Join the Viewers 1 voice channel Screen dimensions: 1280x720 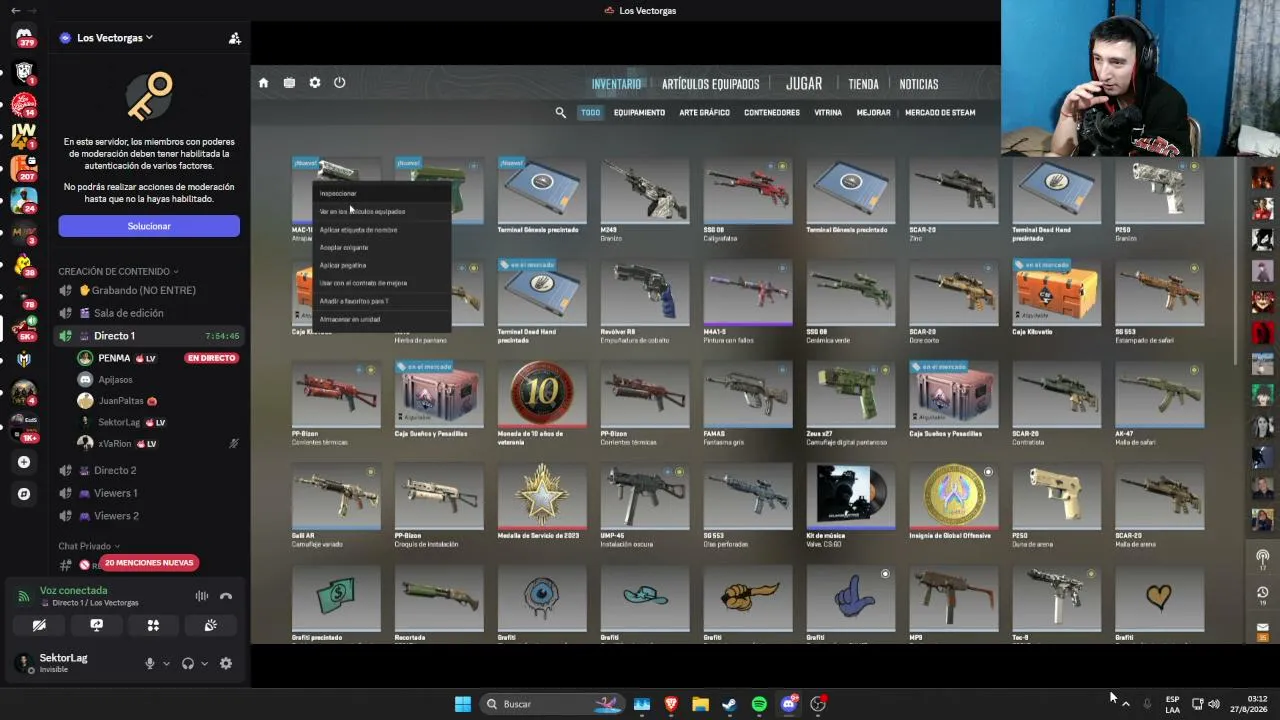click(x=148, y=493)
